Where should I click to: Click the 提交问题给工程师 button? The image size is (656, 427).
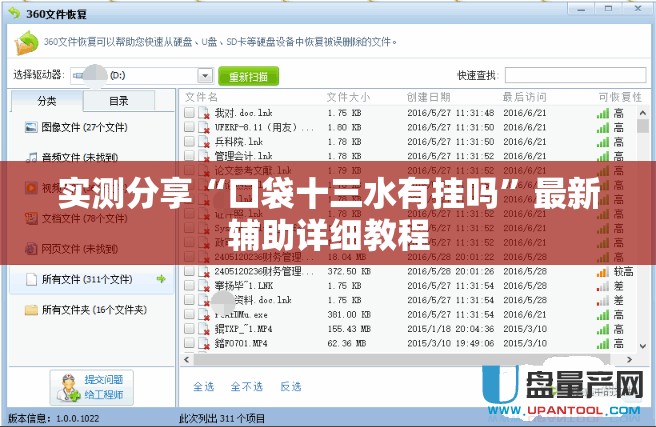coord(92,387)
